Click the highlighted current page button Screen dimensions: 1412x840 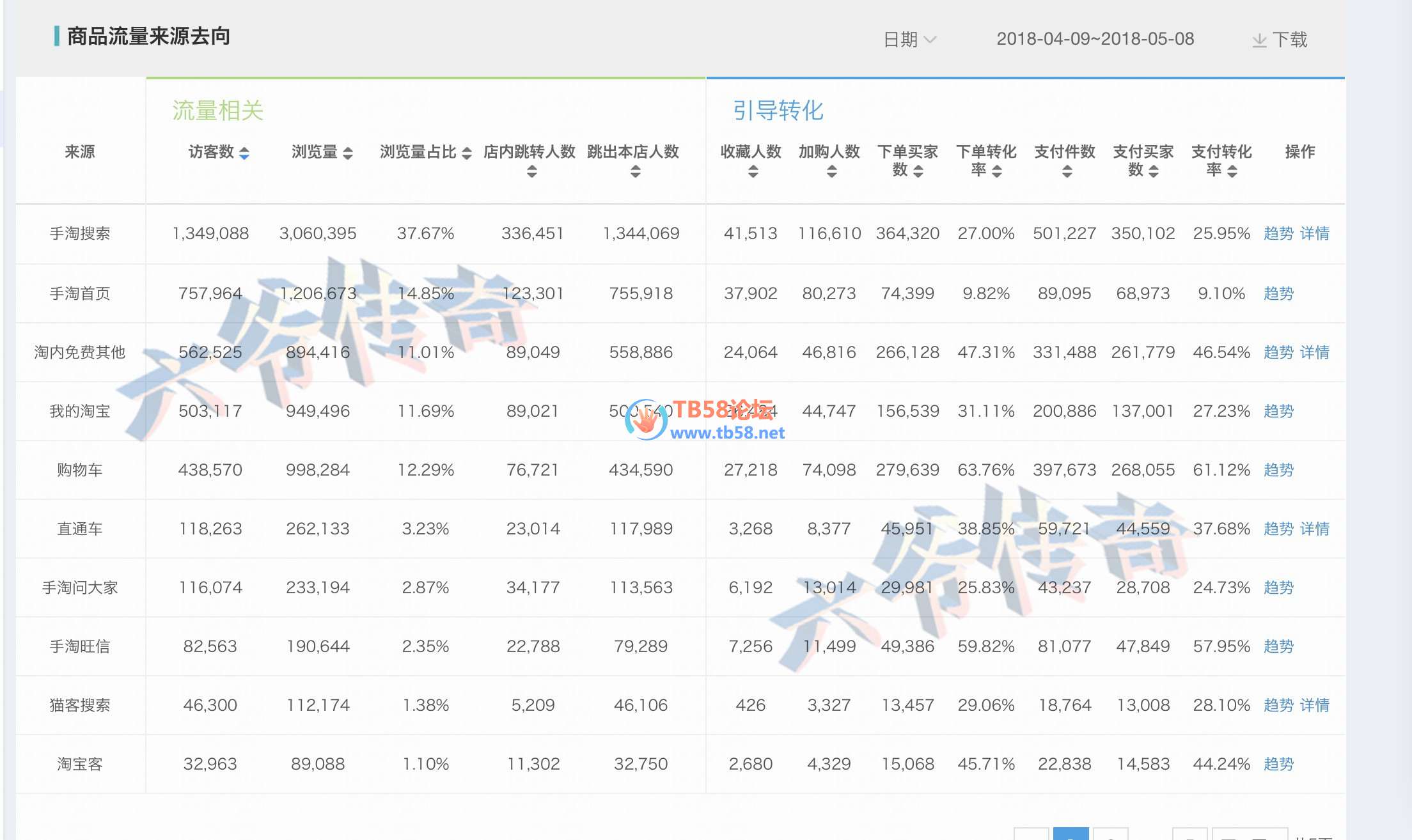1071,834
